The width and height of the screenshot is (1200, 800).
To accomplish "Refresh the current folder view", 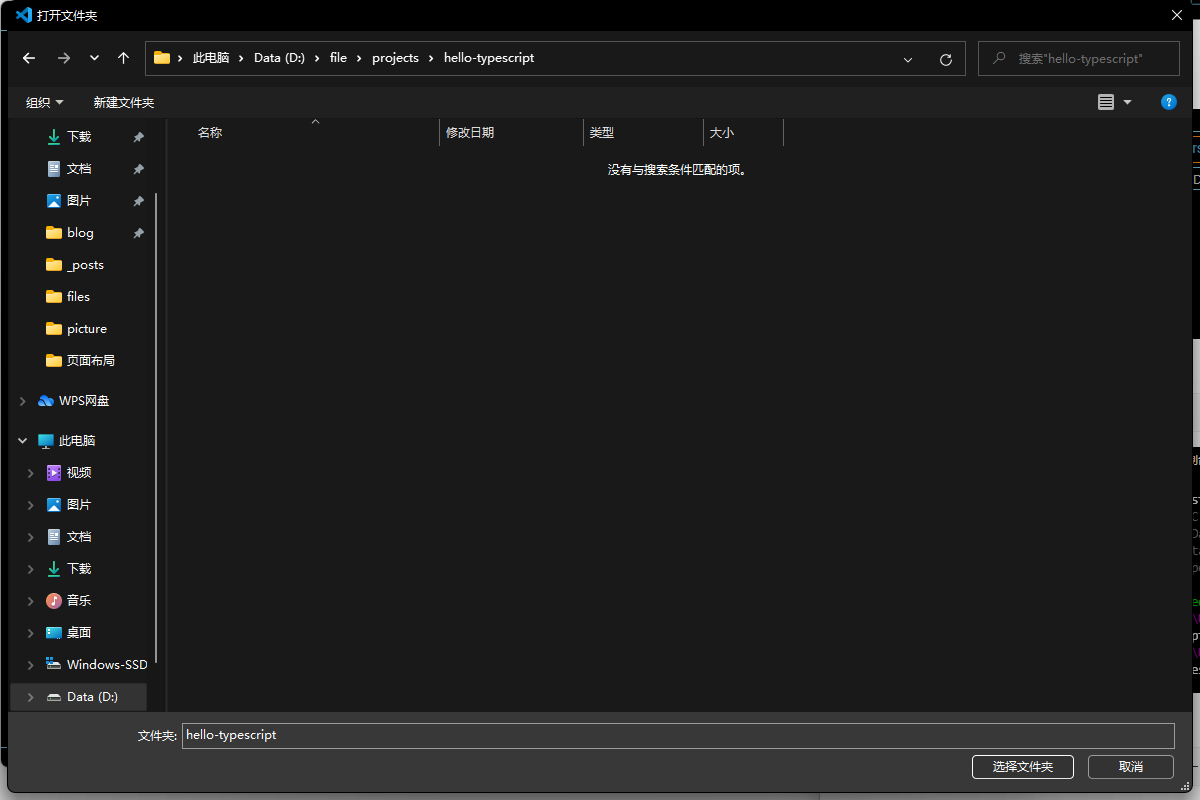I will pyautogui.click(x=945, y=59).
